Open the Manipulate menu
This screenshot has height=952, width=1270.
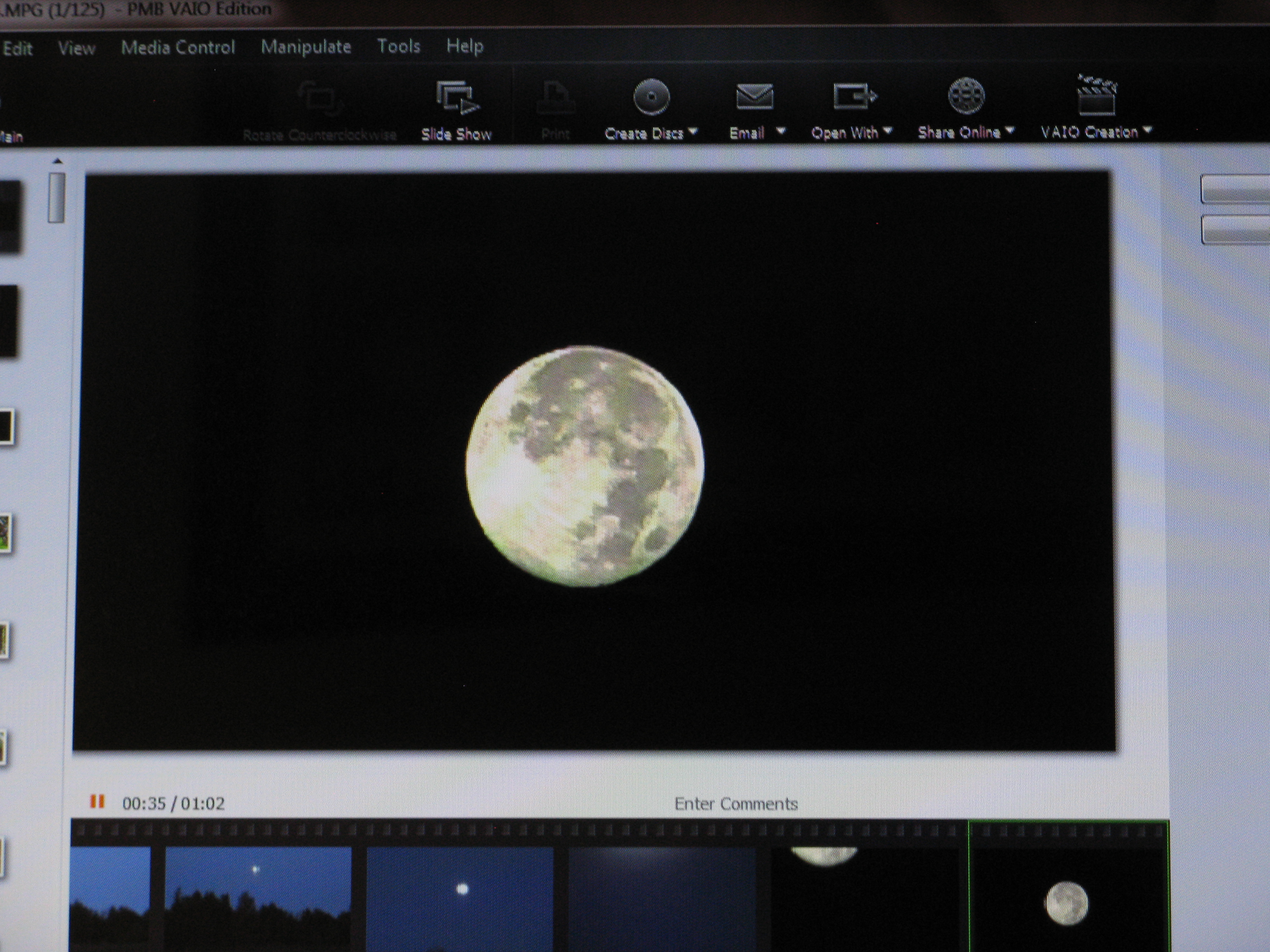306,47
